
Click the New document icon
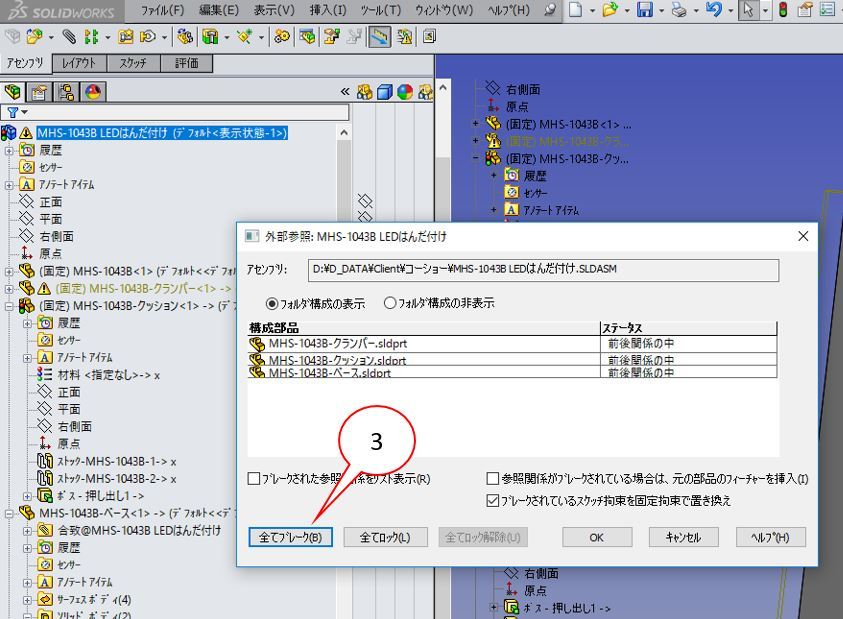pos(575,10)
